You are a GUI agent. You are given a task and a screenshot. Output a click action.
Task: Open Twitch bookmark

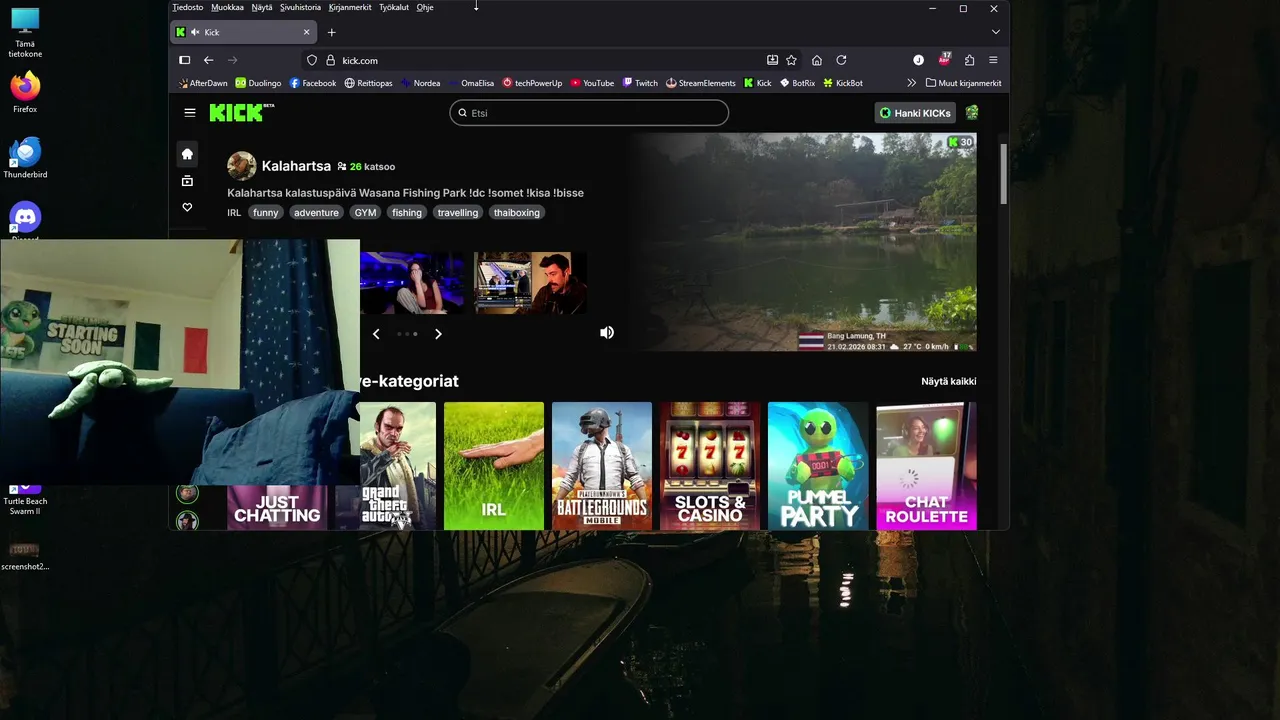(640, 83)
